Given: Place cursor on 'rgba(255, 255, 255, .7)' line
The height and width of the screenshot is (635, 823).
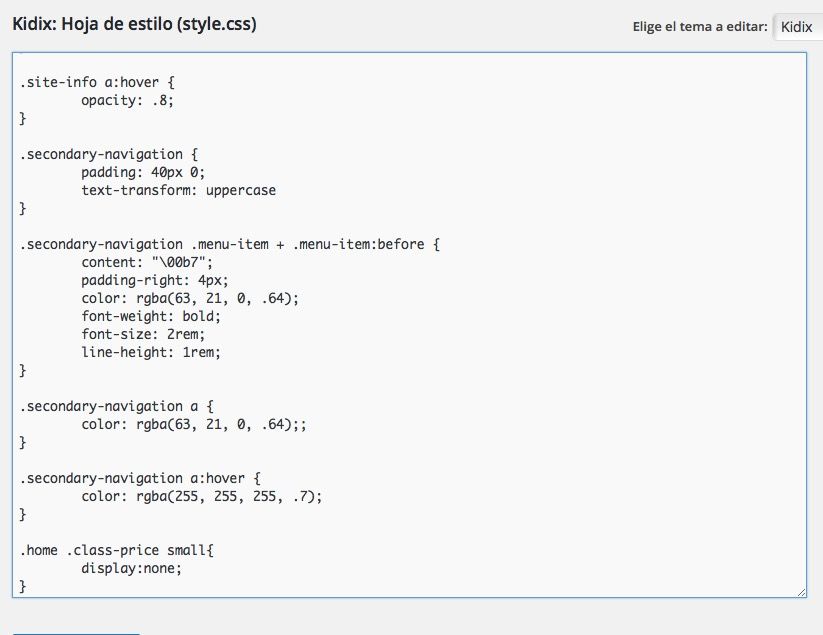Looking at the screenshot, I should 202,496.
